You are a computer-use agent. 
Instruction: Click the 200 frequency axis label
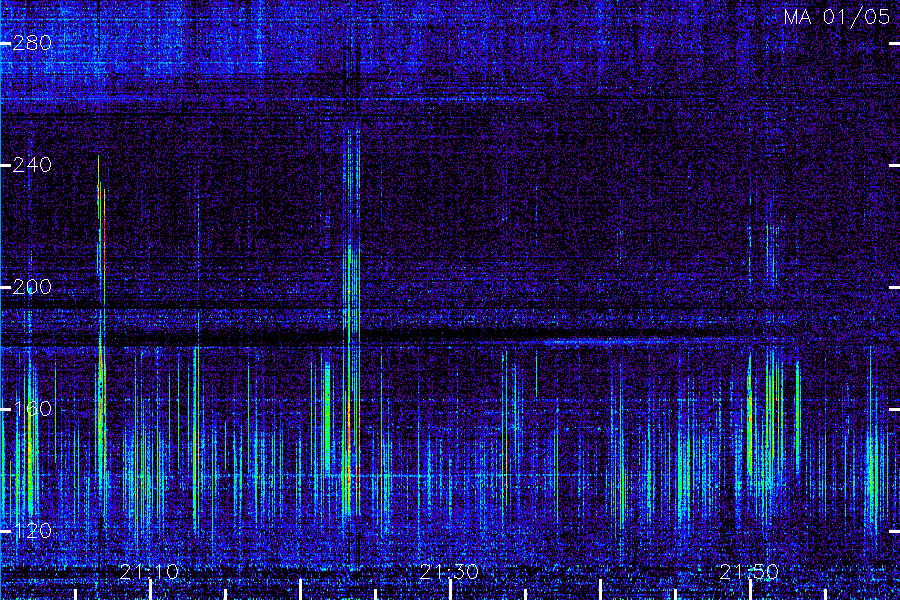pyautogui.click(x=32, y=287)
